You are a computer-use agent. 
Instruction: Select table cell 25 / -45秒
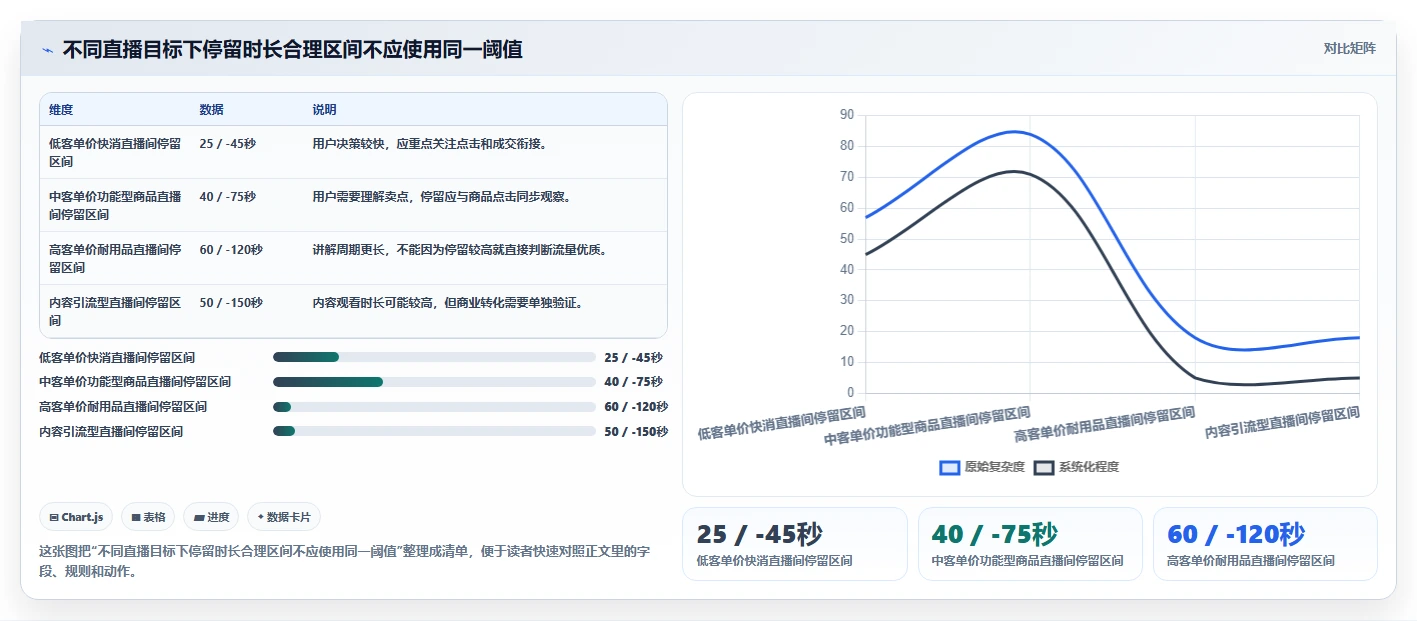227,144
